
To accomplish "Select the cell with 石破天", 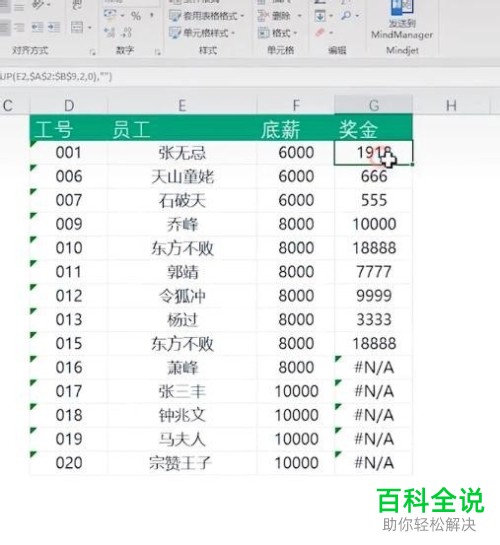I will (182, 201).
